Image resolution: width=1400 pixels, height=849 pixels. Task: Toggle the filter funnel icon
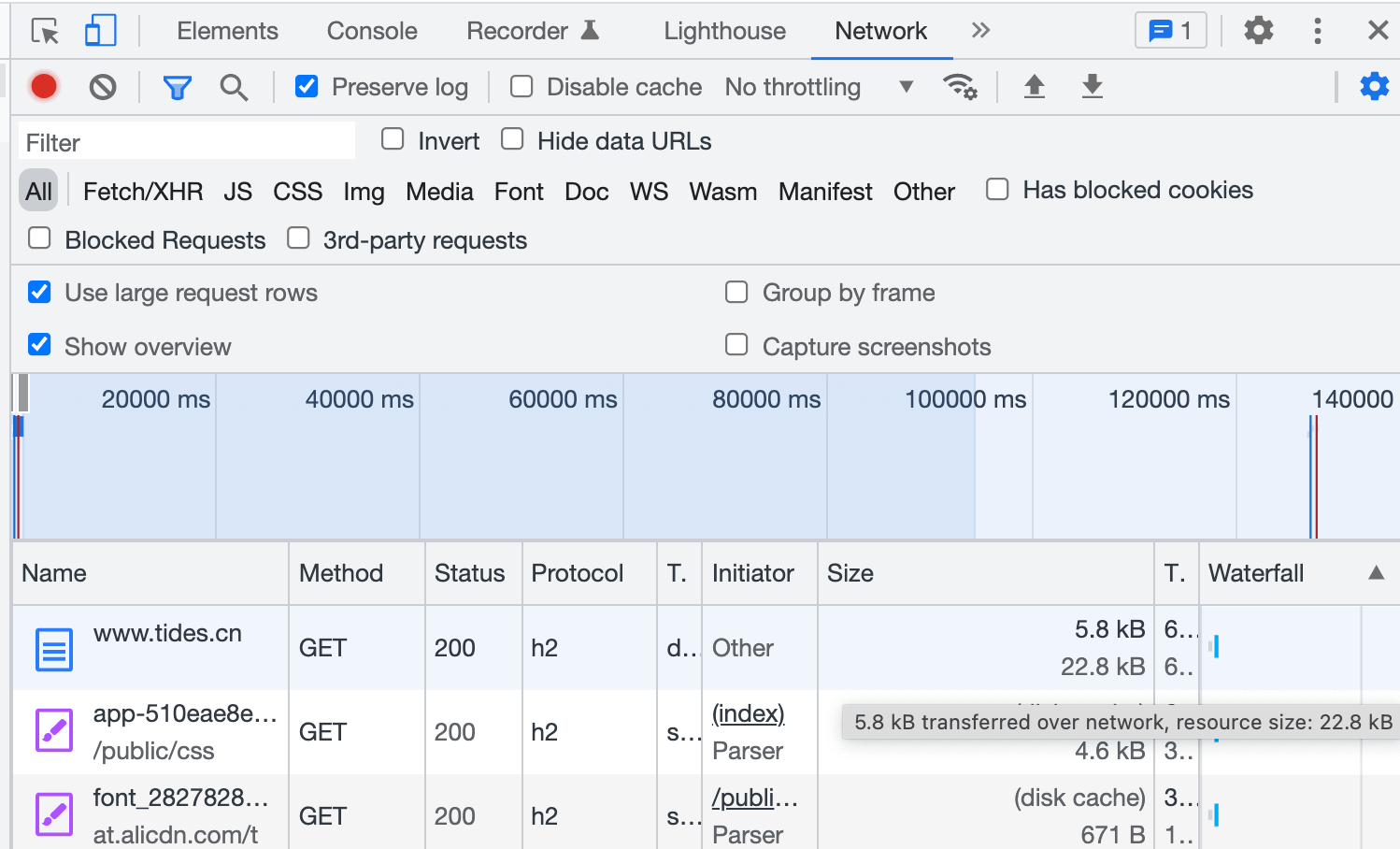[x=177, y=87]
